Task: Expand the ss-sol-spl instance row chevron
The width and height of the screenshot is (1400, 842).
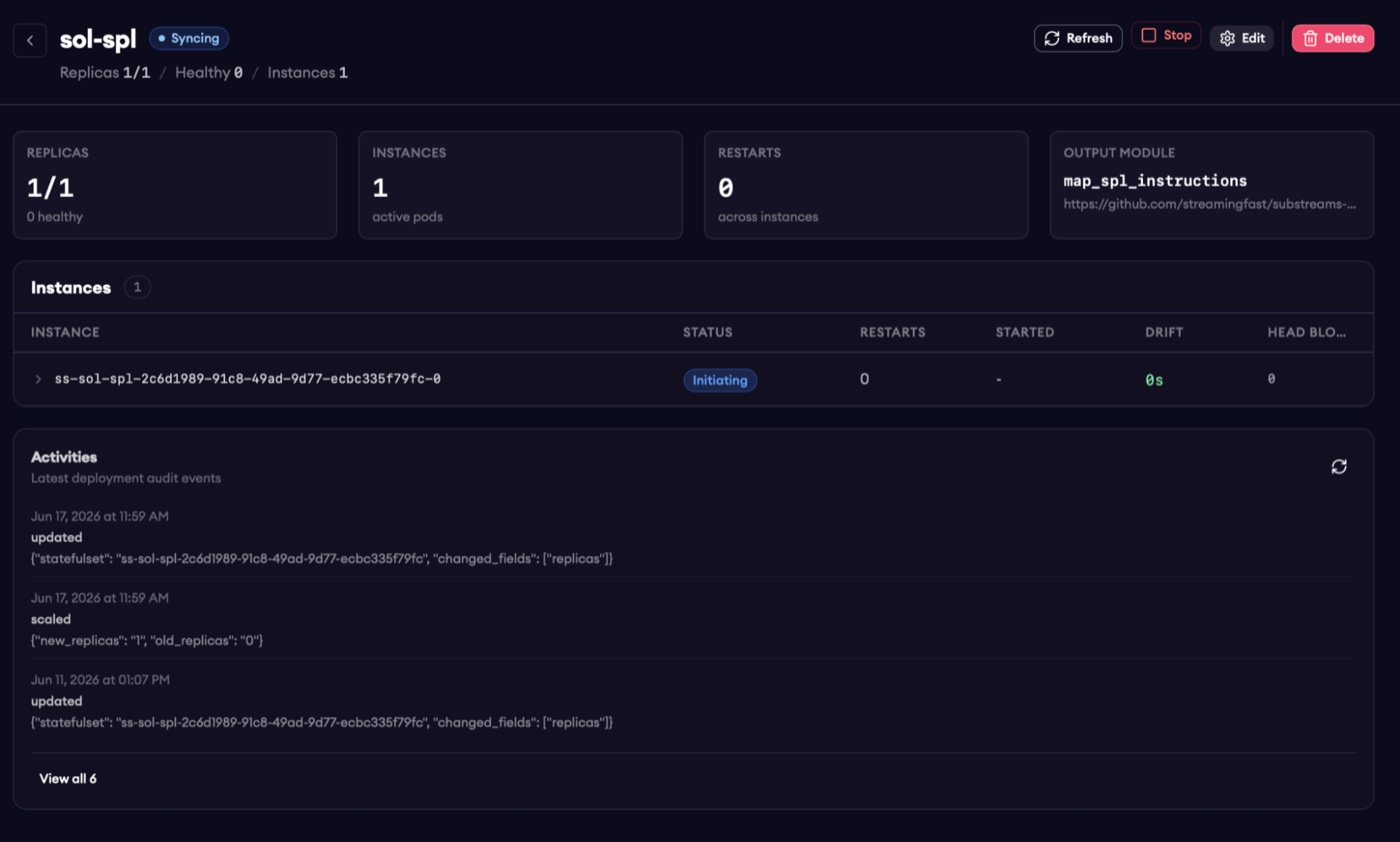Action: [38, 380]
